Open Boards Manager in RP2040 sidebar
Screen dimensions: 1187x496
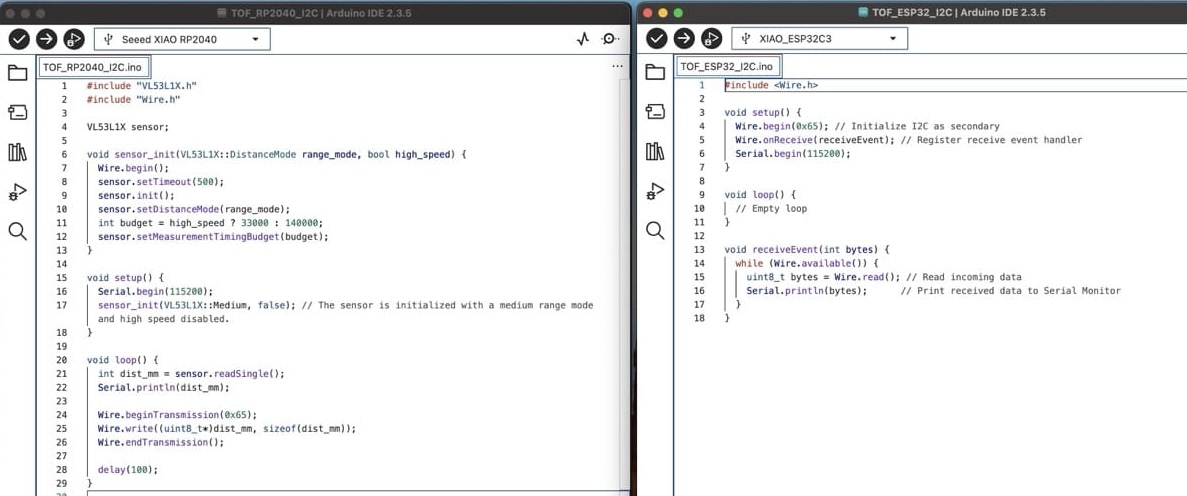click(17, 112)
